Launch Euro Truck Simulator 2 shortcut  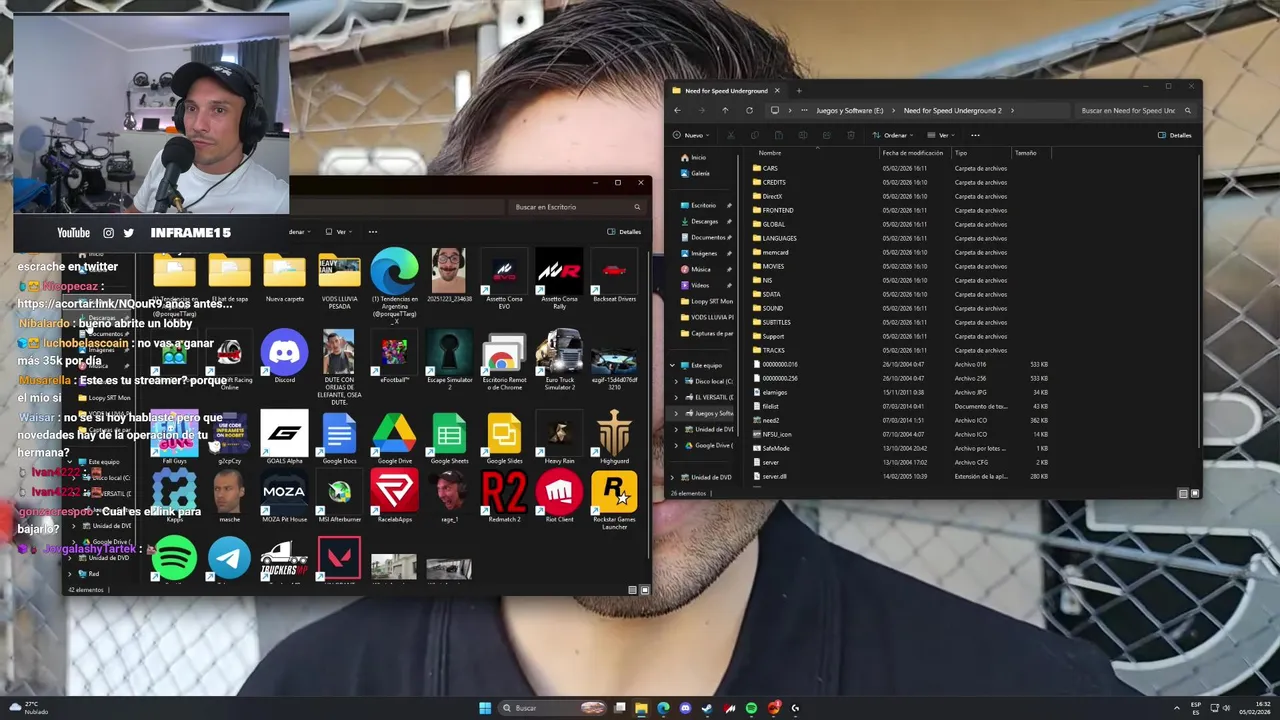[x=559, y=360]
